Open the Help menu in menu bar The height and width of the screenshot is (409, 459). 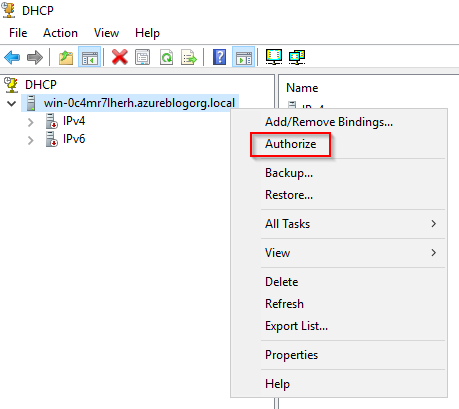pos(147,33)
